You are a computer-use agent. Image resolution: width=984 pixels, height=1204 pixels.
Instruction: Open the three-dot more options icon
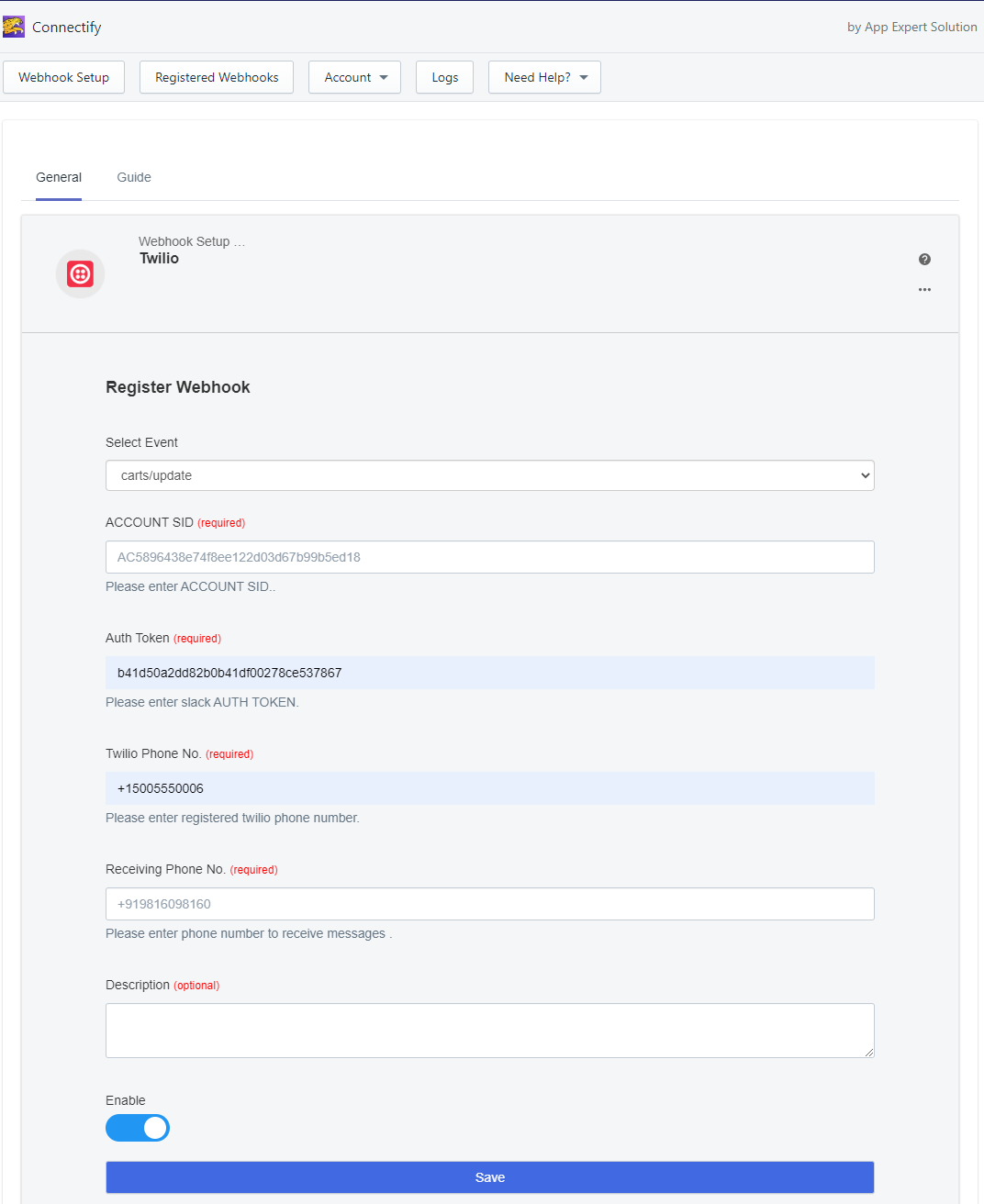pos(924,289)
